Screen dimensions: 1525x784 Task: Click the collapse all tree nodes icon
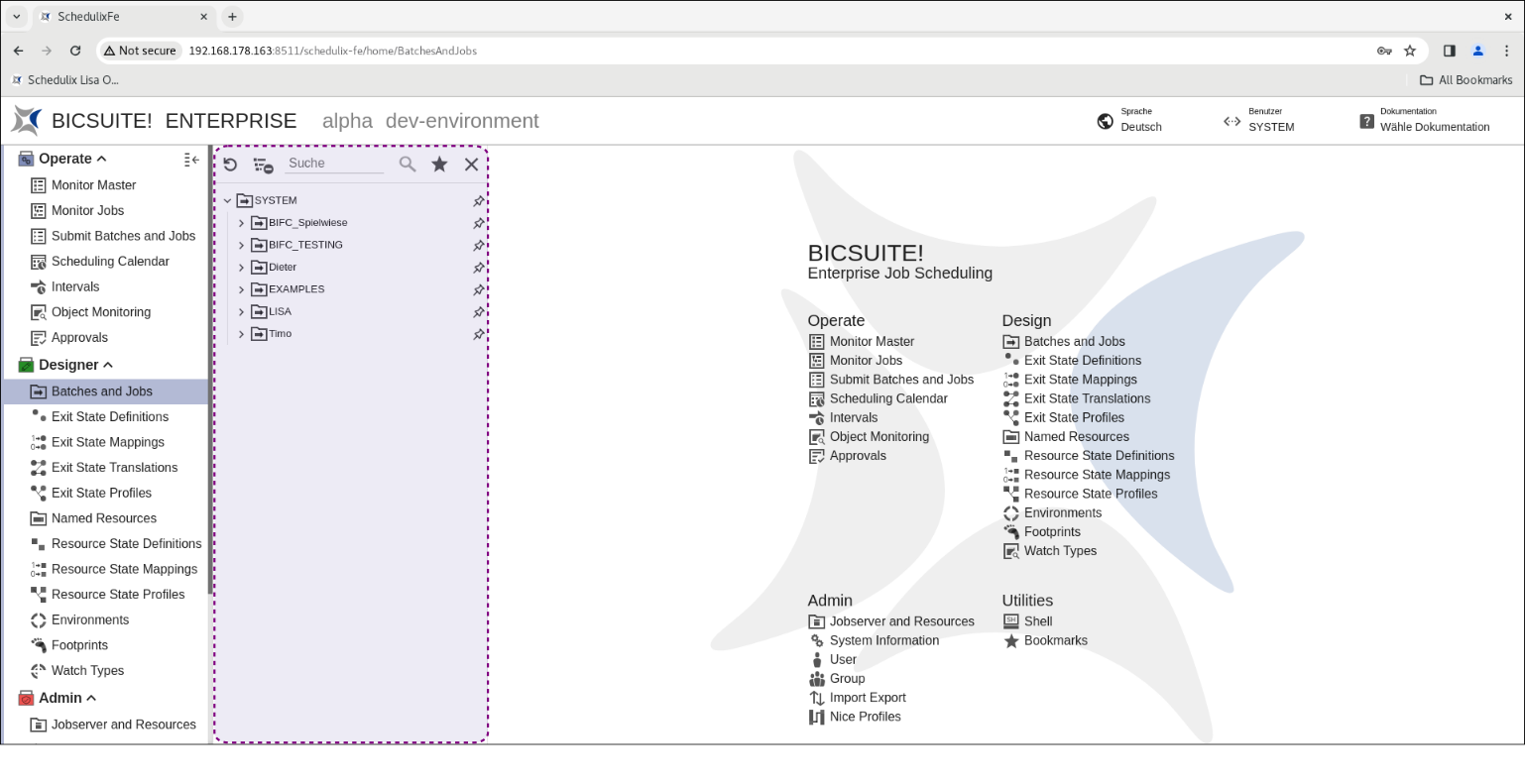263,165
